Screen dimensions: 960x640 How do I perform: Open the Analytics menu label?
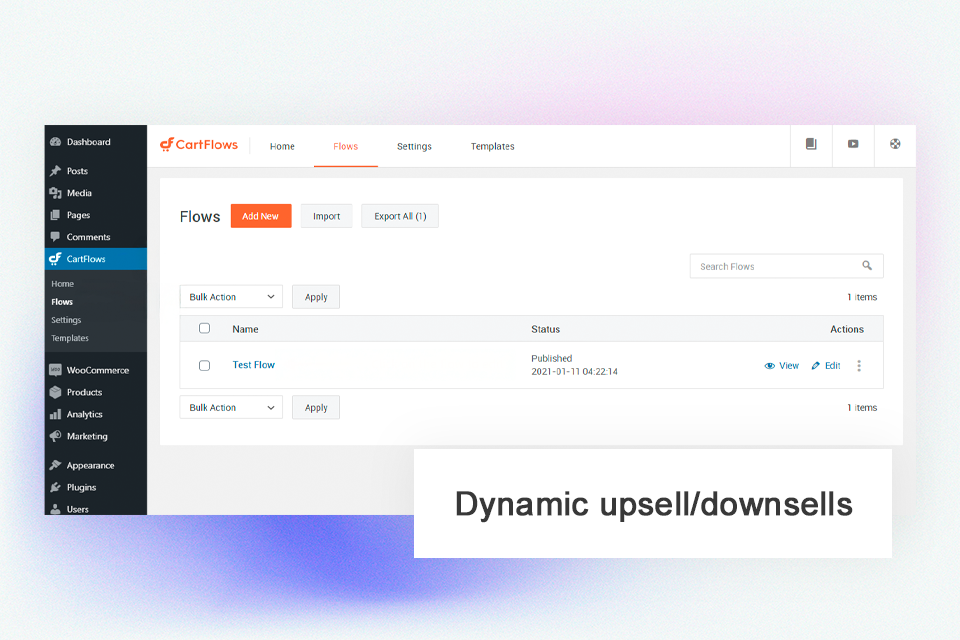pos(84,414)
